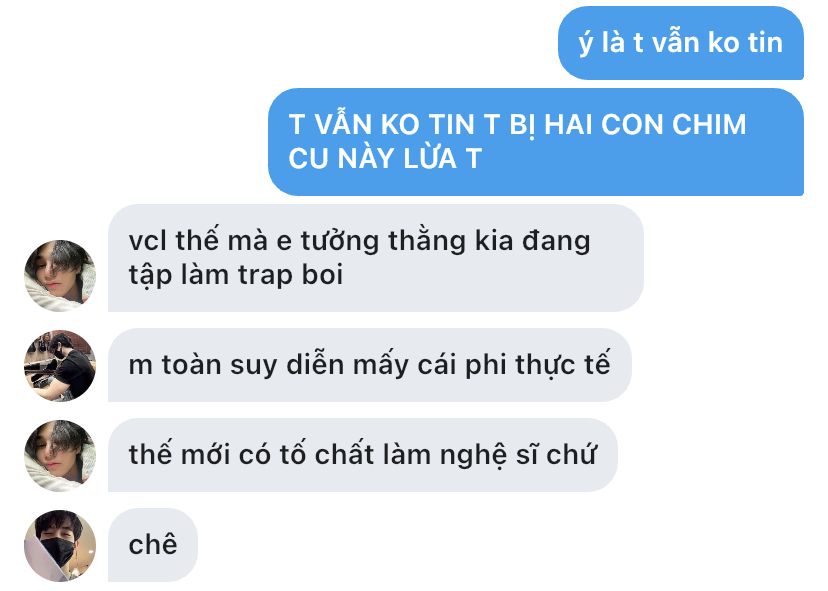The width and height of the screenshot is (828, 591).
Task: Open profile picture beside 'thế mới có tố chất'
Action: point(60,455)
